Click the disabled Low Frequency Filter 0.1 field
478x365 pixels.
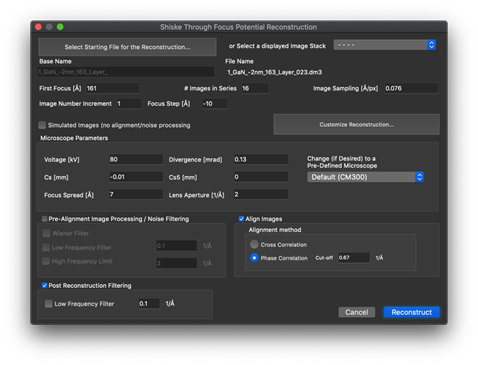point(176,246)
